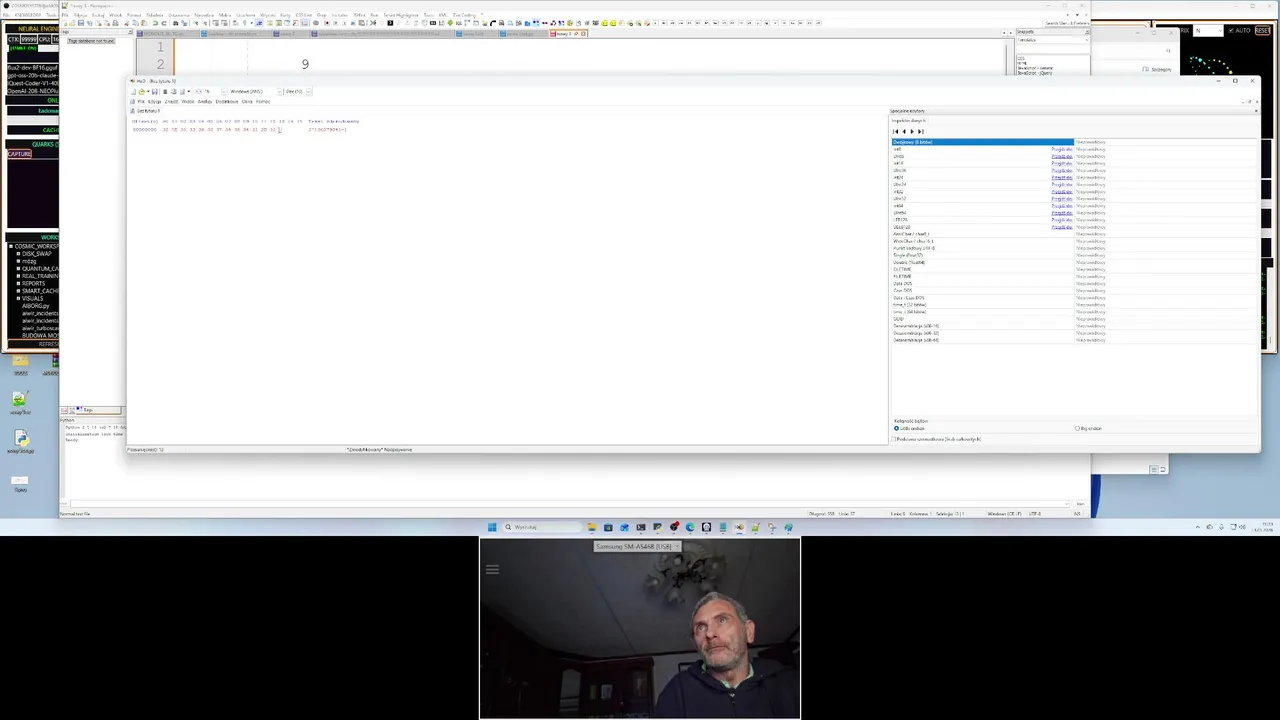Viewport: 1280px width, 720px height.
Task: Click the Save icon in HxD toolbar
Action: 155,92
